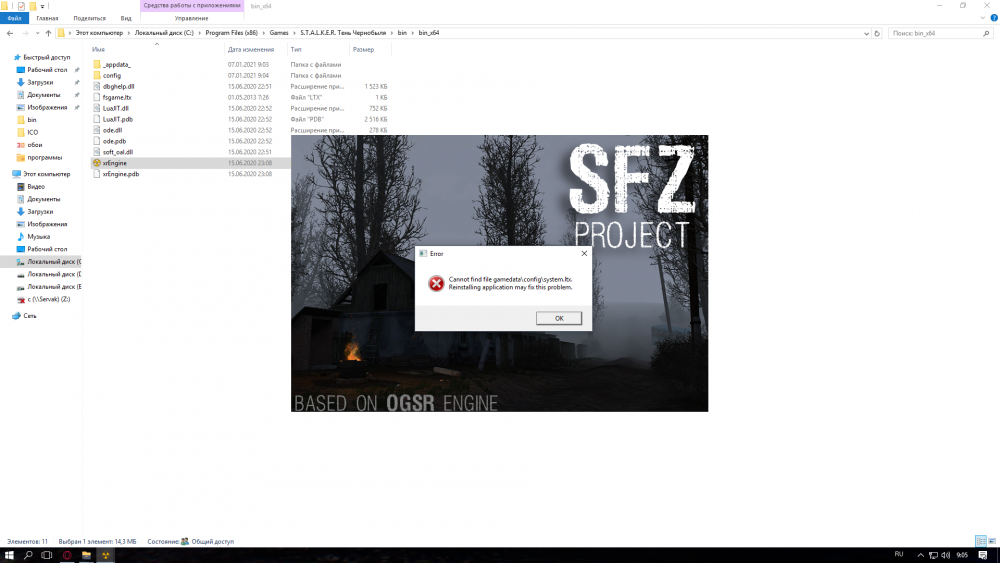The height and width of the screenshot is (563, 1000).
Task: Sort by Размер column header
Action: [364, 49]
